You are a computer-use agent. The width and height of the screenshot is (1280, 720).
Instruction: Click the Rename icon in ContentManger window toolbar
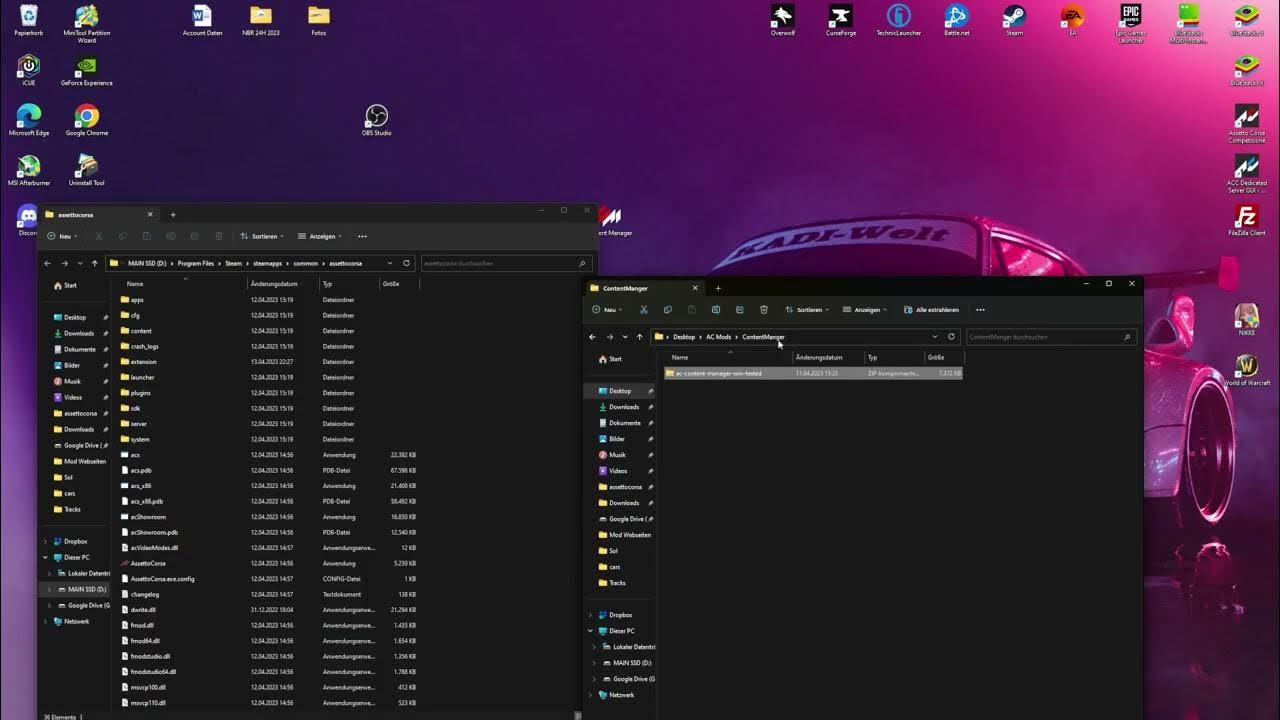[716, 310]
